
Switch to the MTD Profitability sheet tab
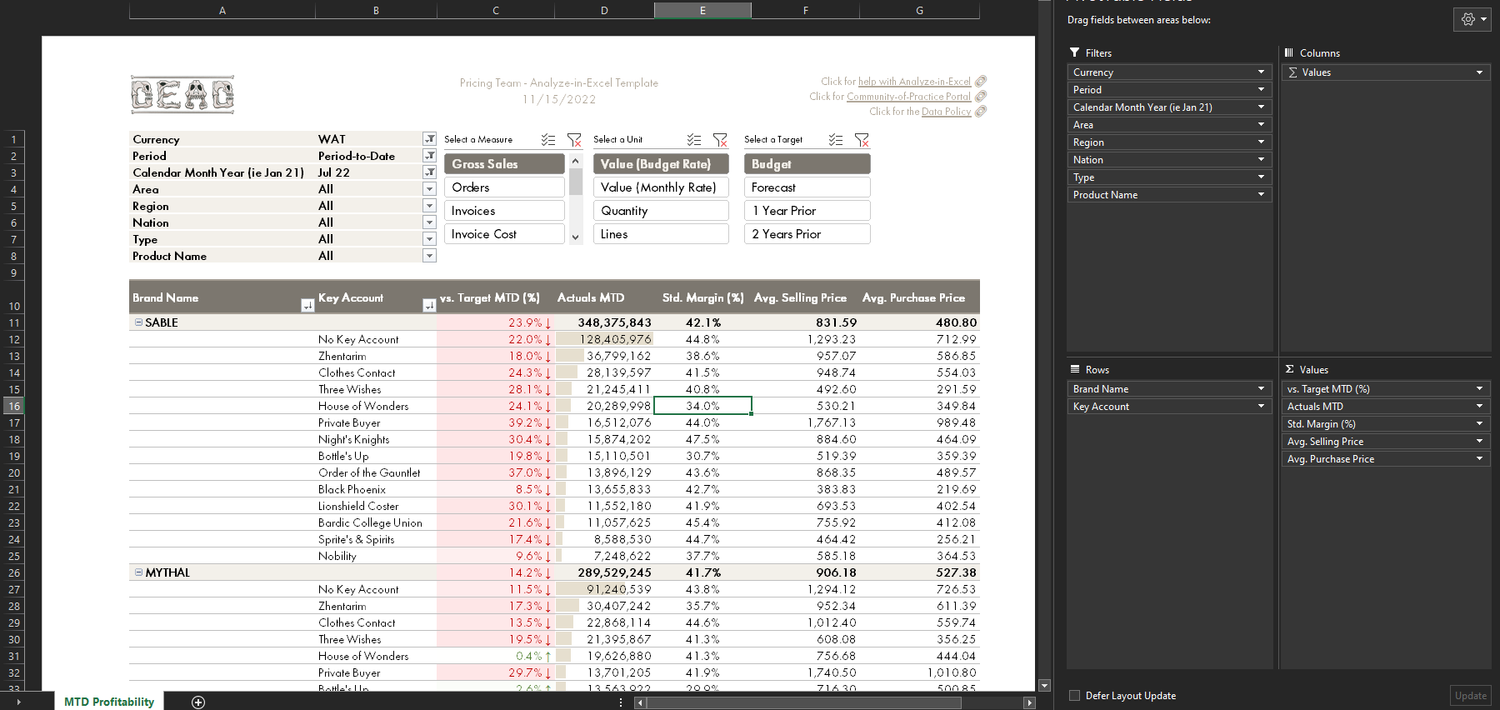click(108, 701)
